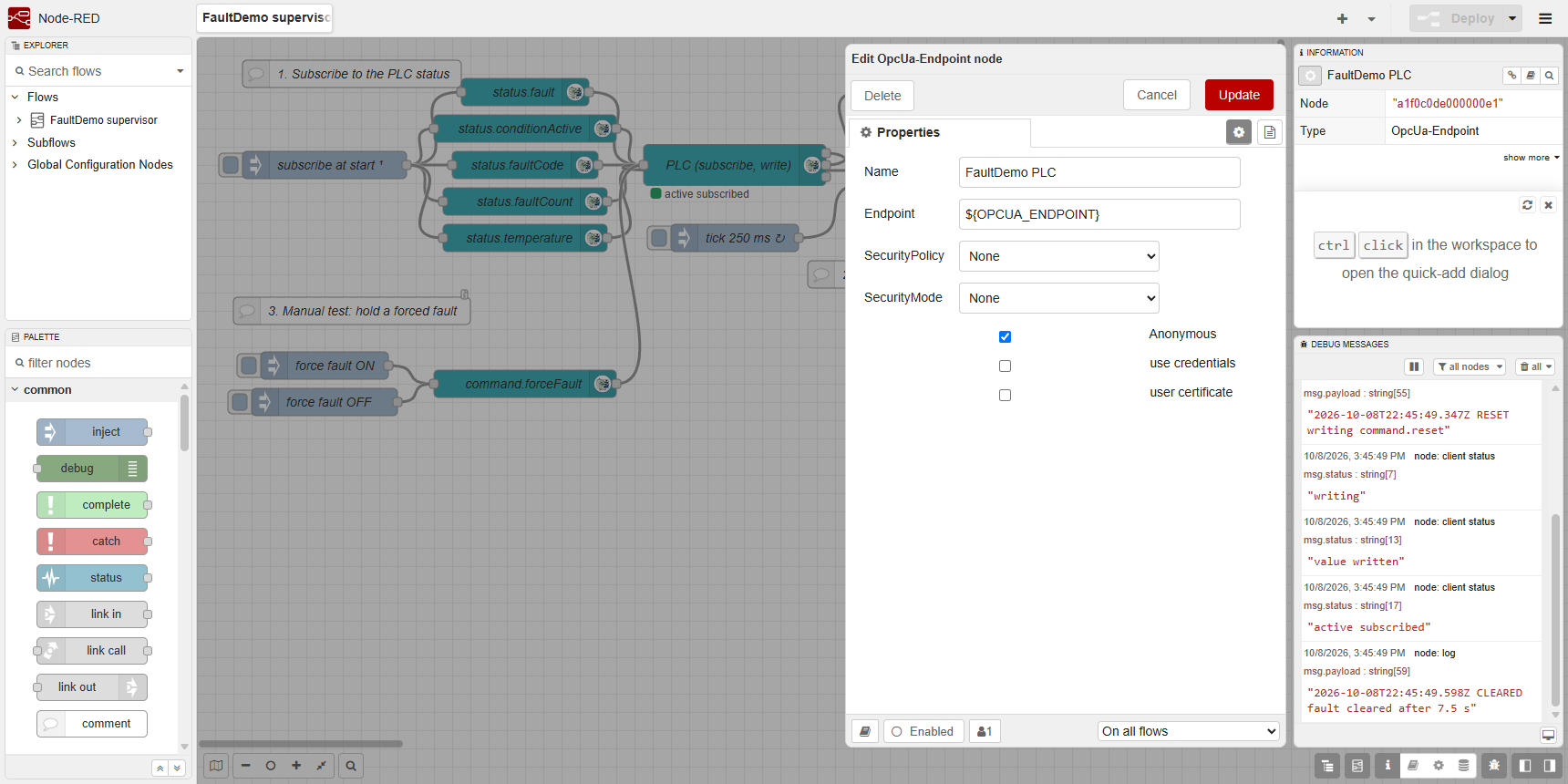The width and height of the screenshot is (1568, 784).
Task: Expand the FaultDemo supervisor tree item
Action: (19, 120)
